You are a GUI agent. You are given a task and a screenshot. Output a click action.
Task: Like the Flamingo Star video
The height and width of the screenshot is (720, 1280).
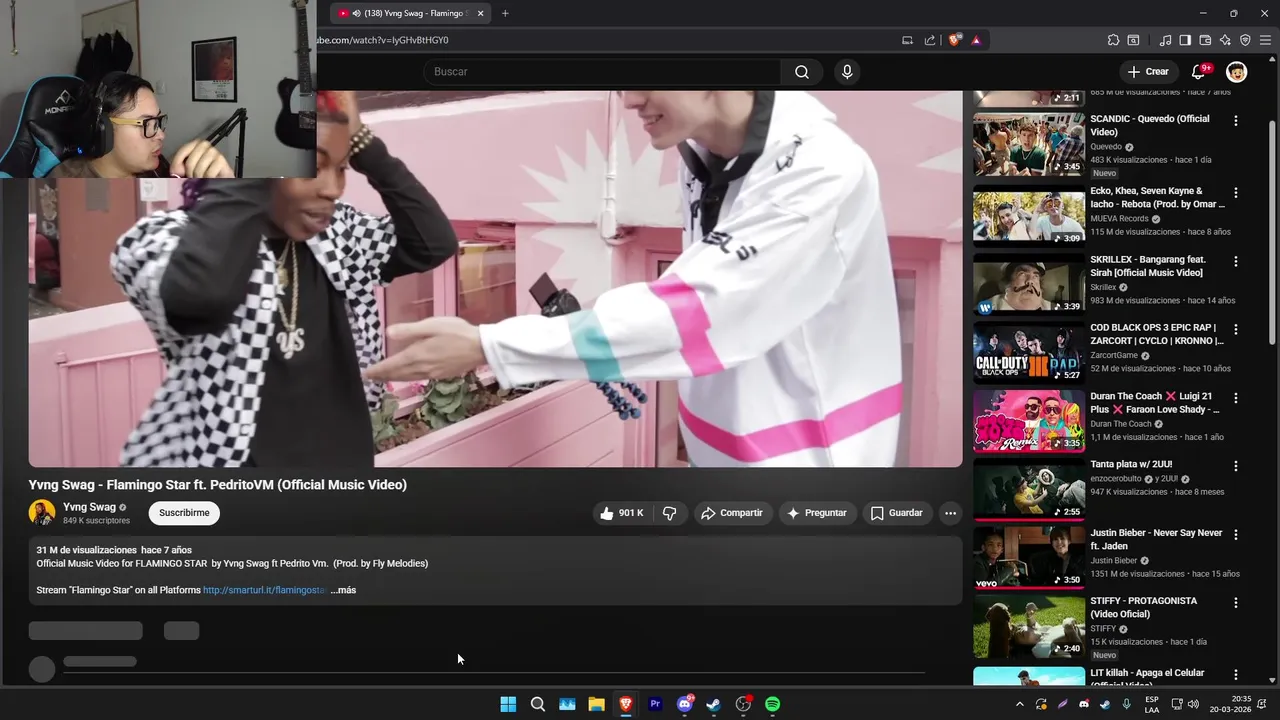coord(621,513)
